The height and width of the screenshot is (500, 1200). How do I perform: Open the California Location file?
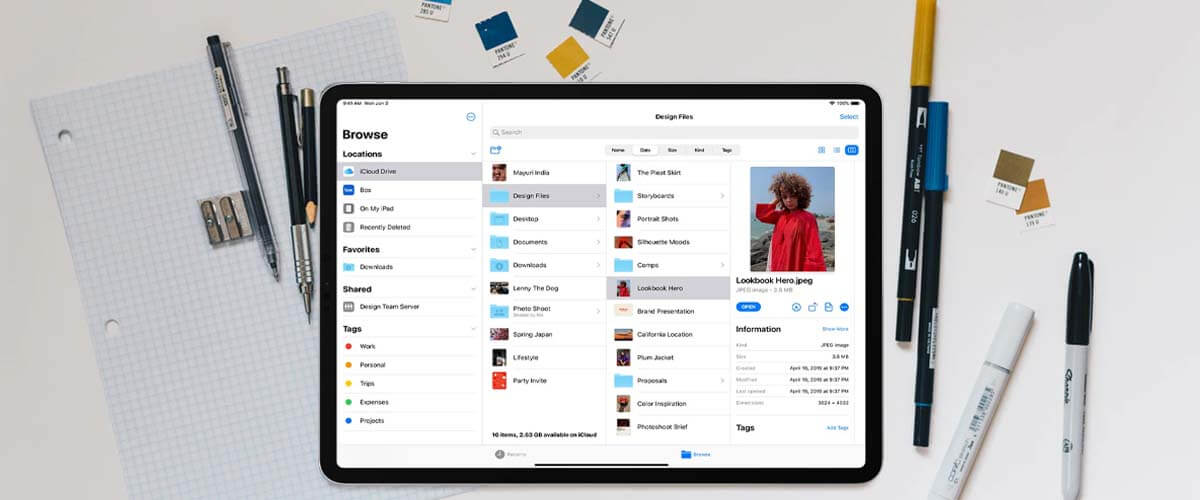(x=668, y=334)
